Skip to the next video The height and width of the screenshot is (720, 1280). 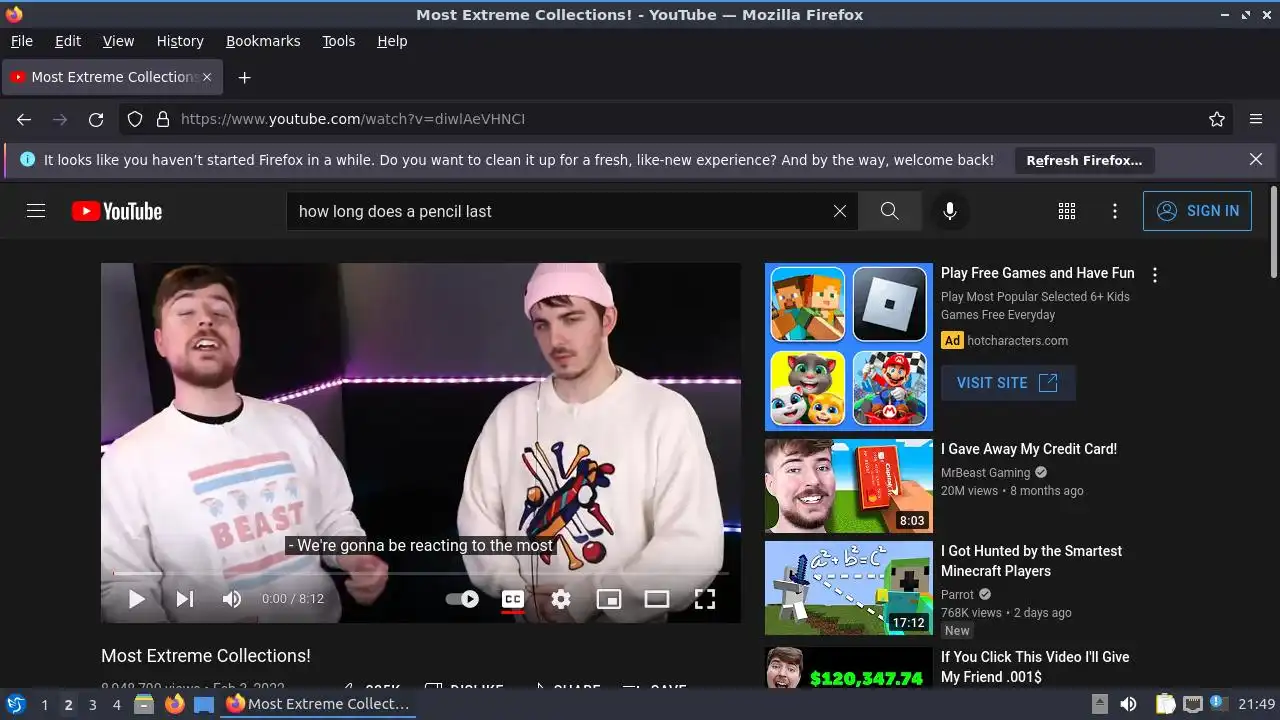click(185, 599)
